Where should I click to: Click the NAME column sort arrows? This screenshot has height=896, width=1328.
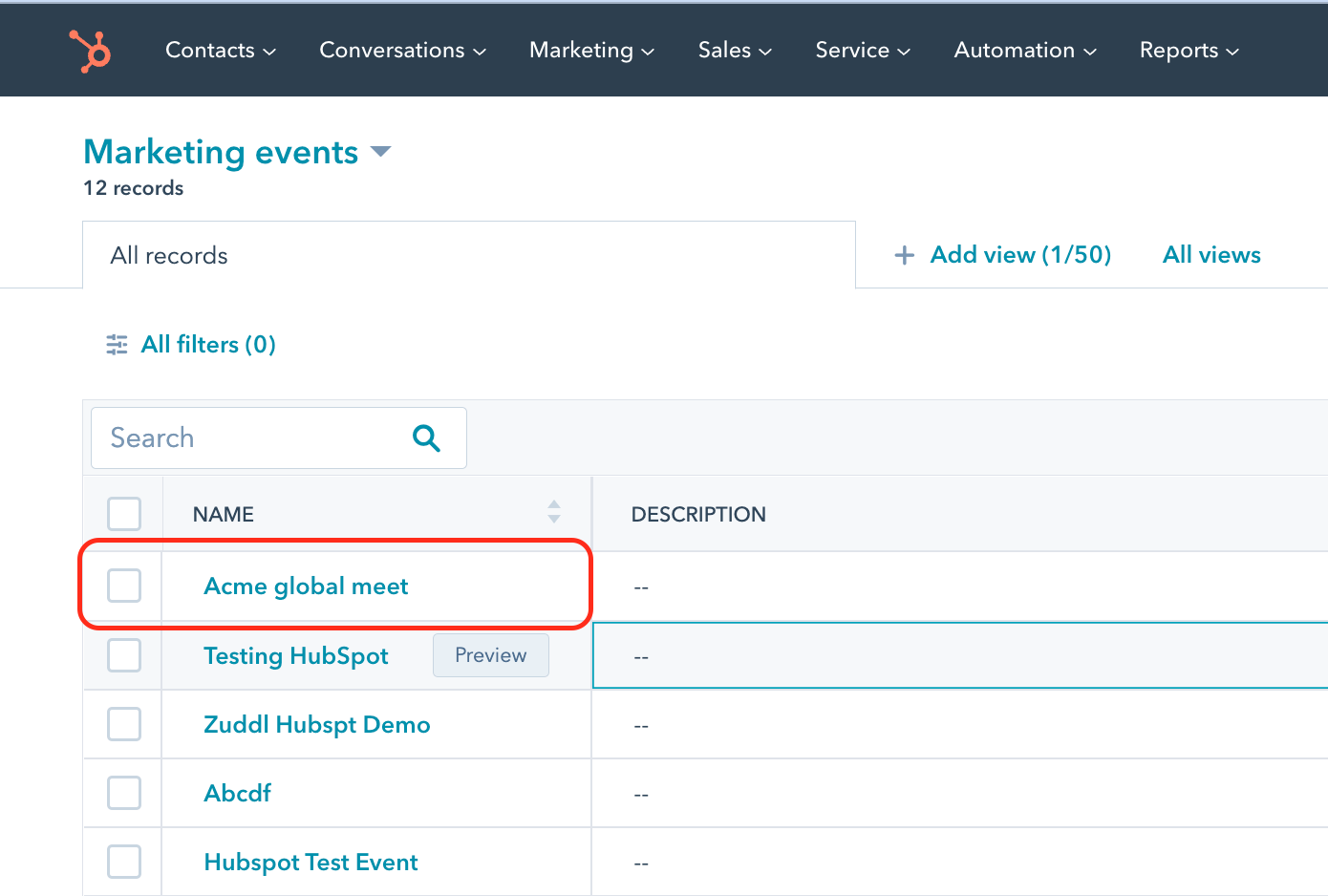554,512
